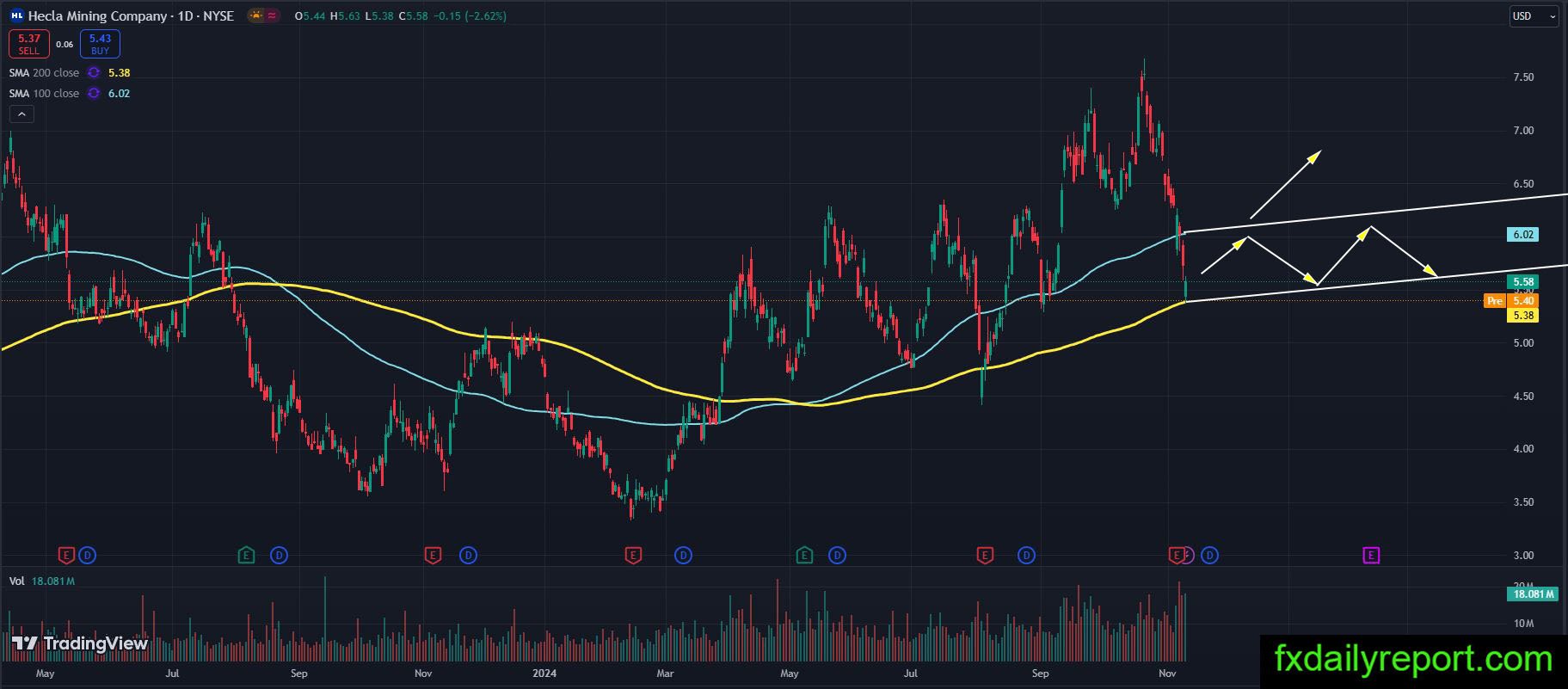
Task: Open the dividend marker for May 2023
Action: pyautogui.click(x=87, y=556)
